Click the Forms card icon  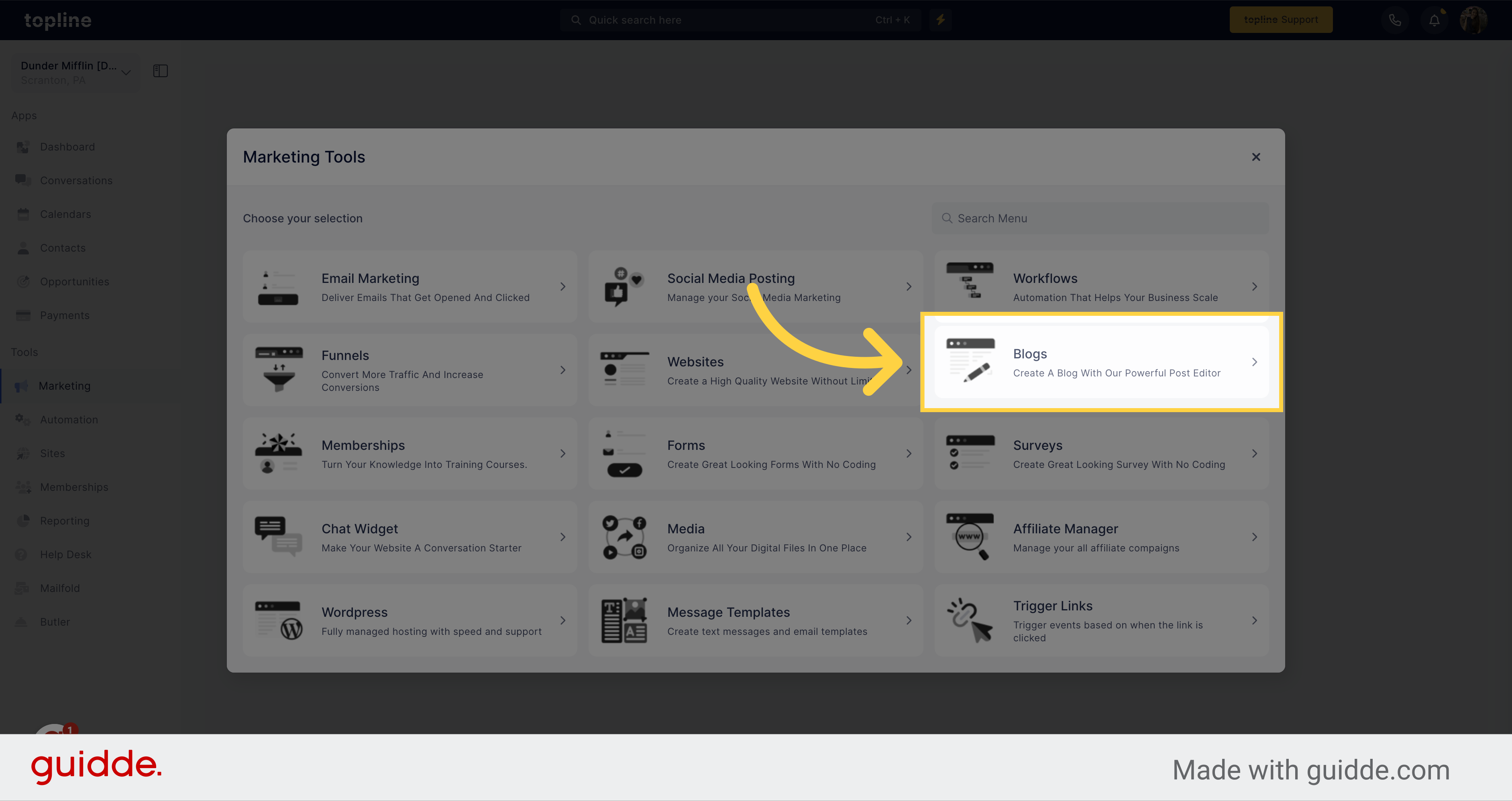pos(624,453)
